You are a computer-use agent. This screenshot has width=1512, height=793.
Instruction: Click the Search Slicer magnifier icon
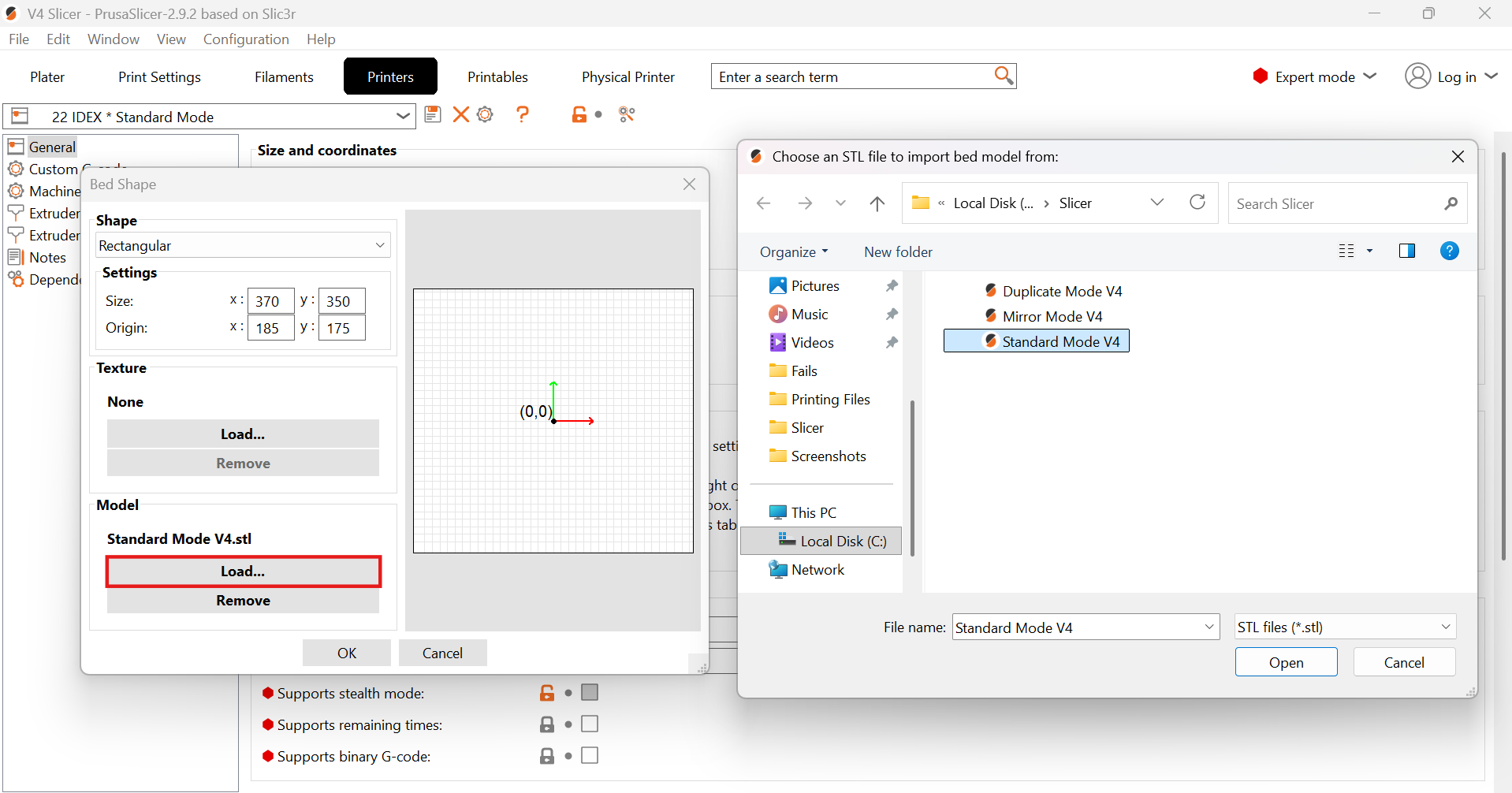1451,203
